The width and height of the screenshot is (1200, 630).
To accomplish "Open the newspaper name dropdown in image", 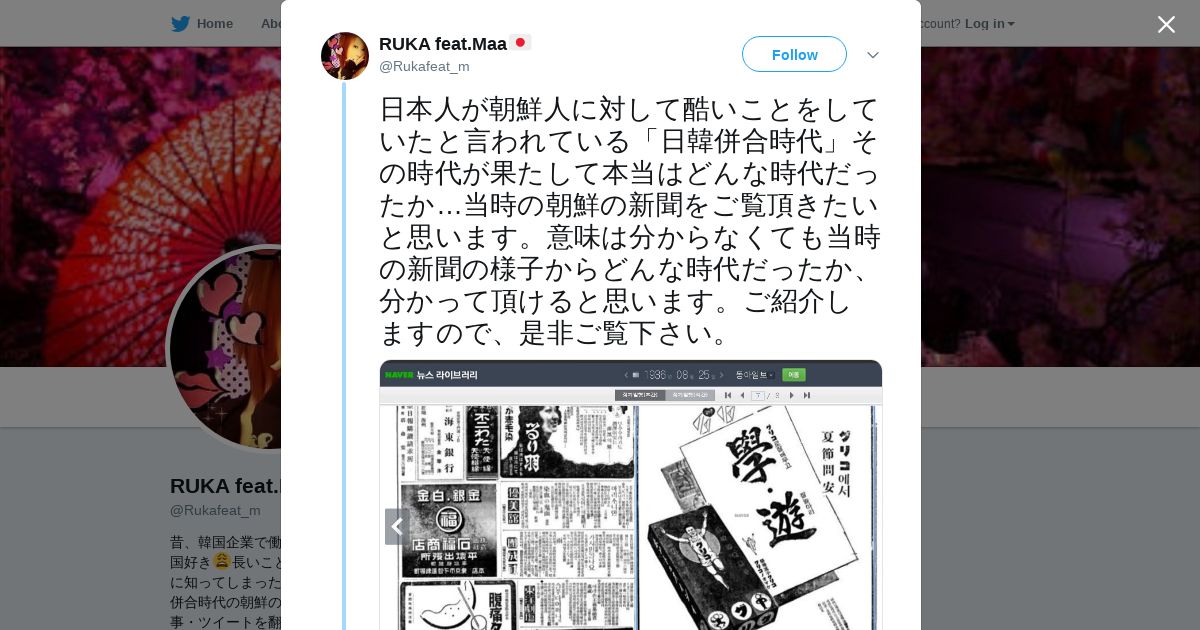I will click(x=755, y=375).
